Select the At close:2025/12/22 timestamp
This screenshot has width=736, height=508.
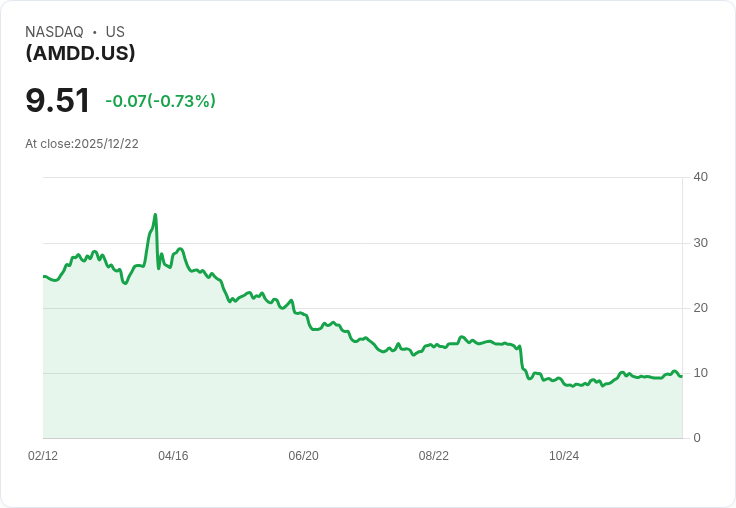pyautogui.click(x=82, y=144)
